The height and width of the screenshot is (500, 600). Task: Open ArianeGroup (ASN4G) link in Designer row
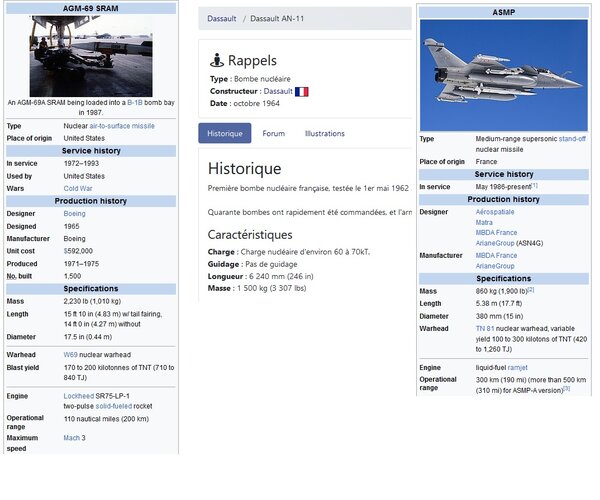coord(495,243)
